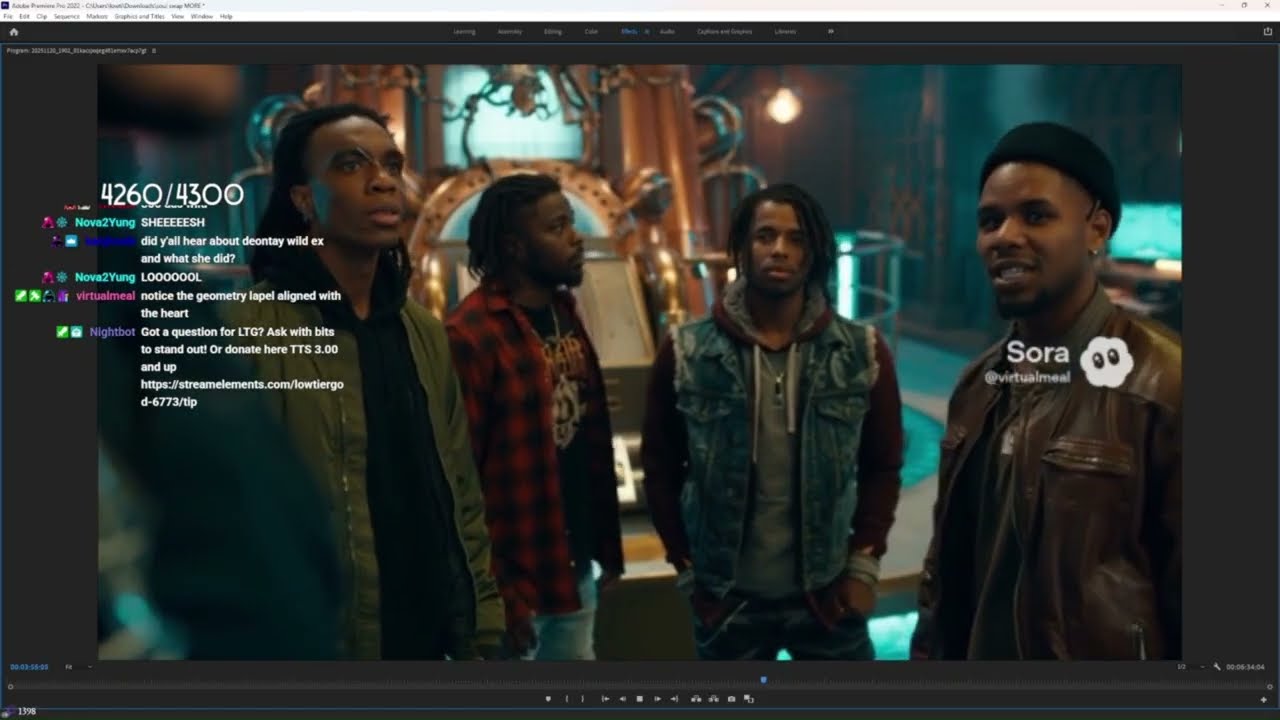Open the Clip menu
Image resolution: width=1280 pixels, height=720 pixels.
tap(41, 17)
